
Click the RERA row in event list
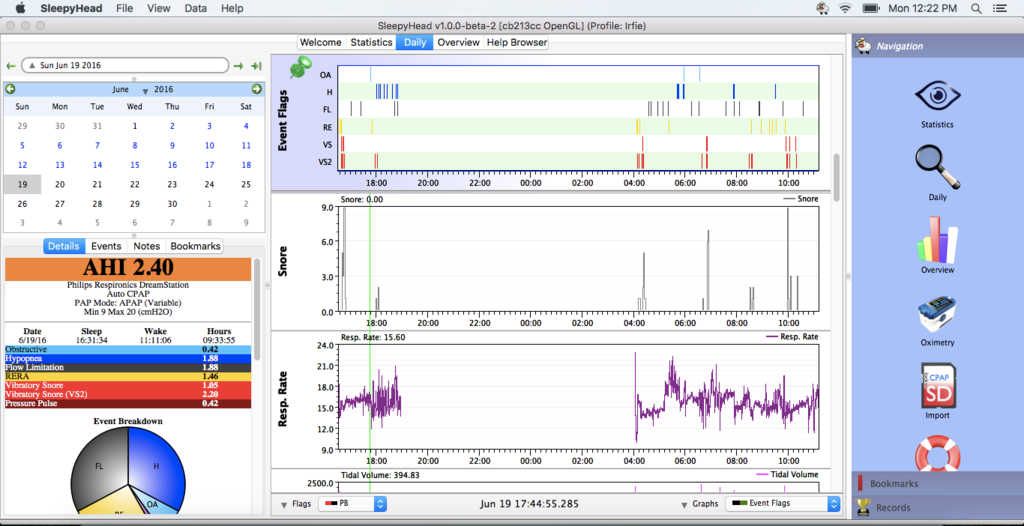[x=128, y=376]
